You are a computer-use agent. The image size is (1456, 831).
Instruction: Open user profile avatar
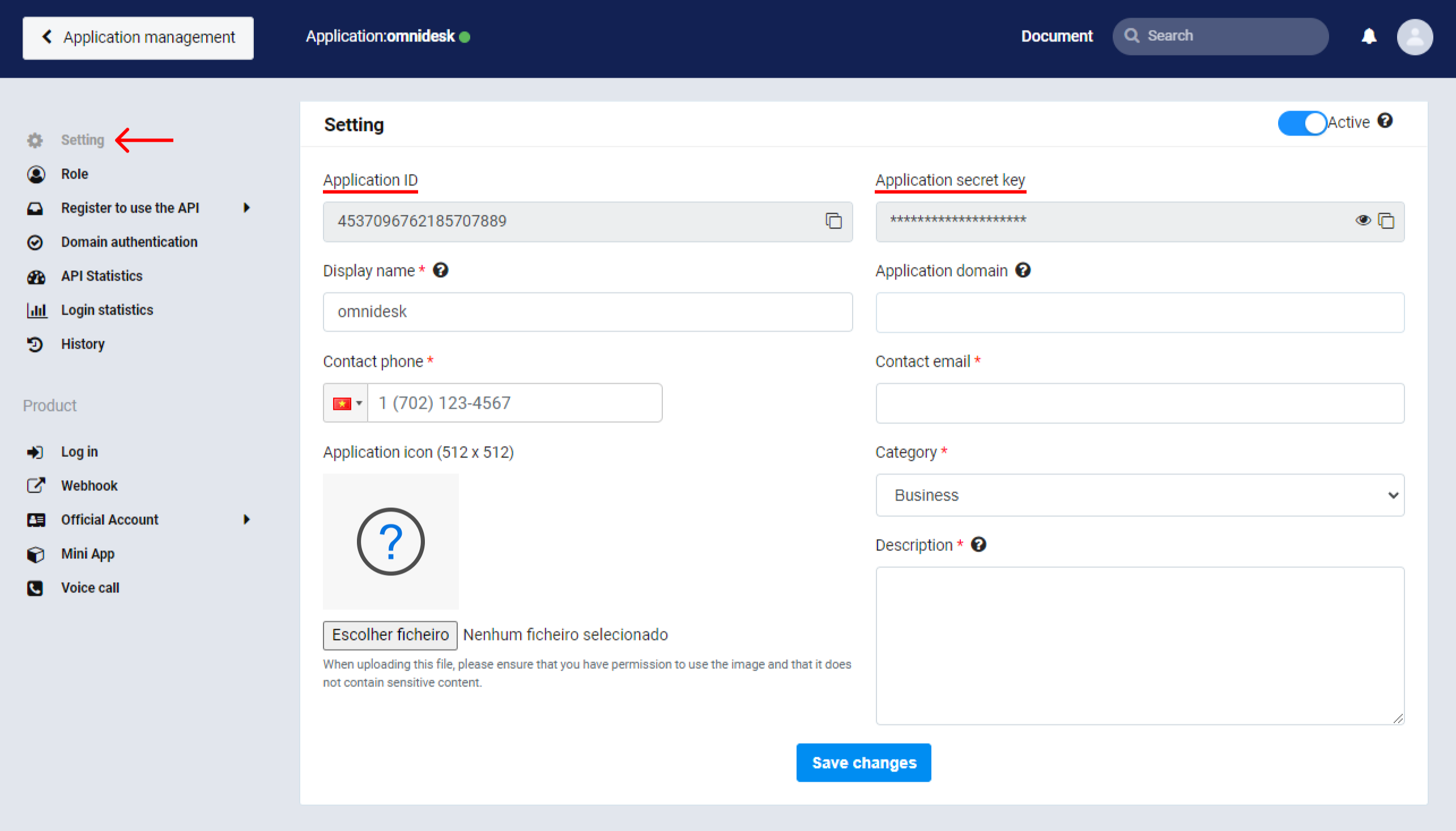pos(1415,37)
